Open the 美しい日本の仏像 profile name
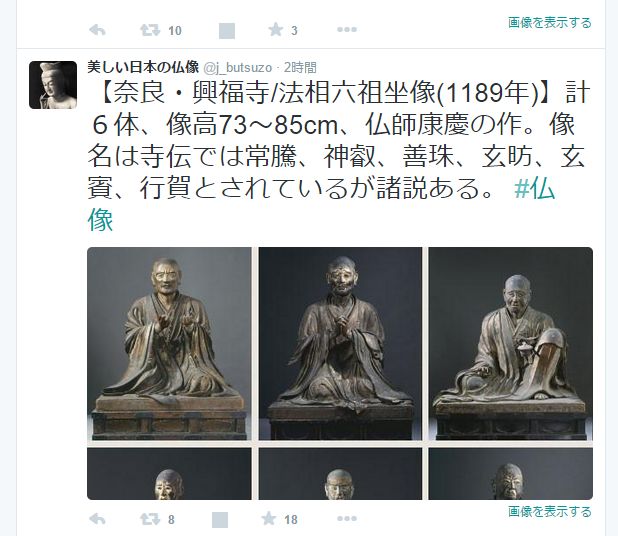Screen dimensions: 618x536 143,67
